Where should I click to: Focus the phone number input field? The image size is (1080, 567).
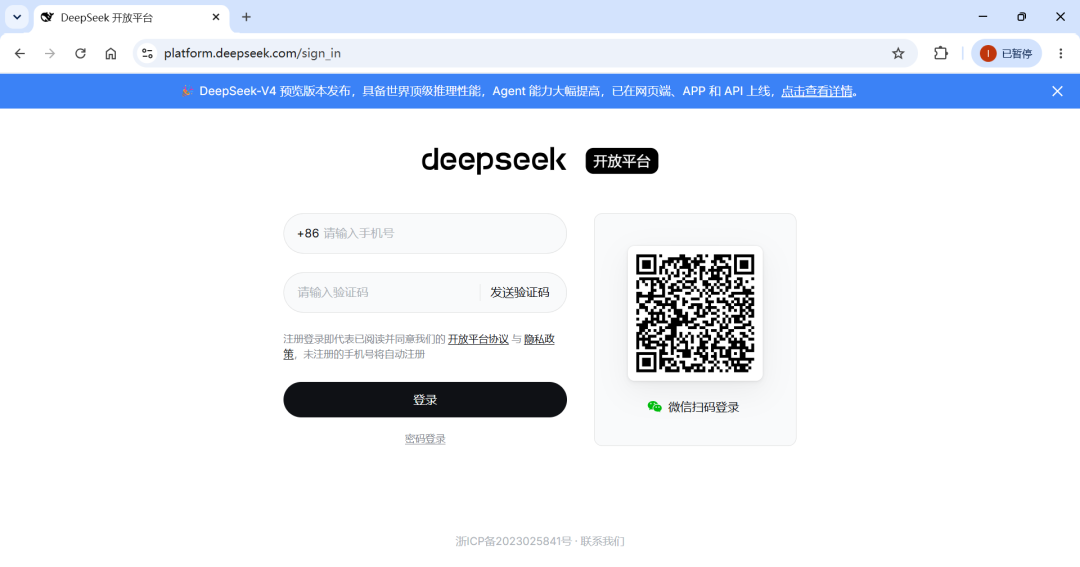click(x=425, y=234)
